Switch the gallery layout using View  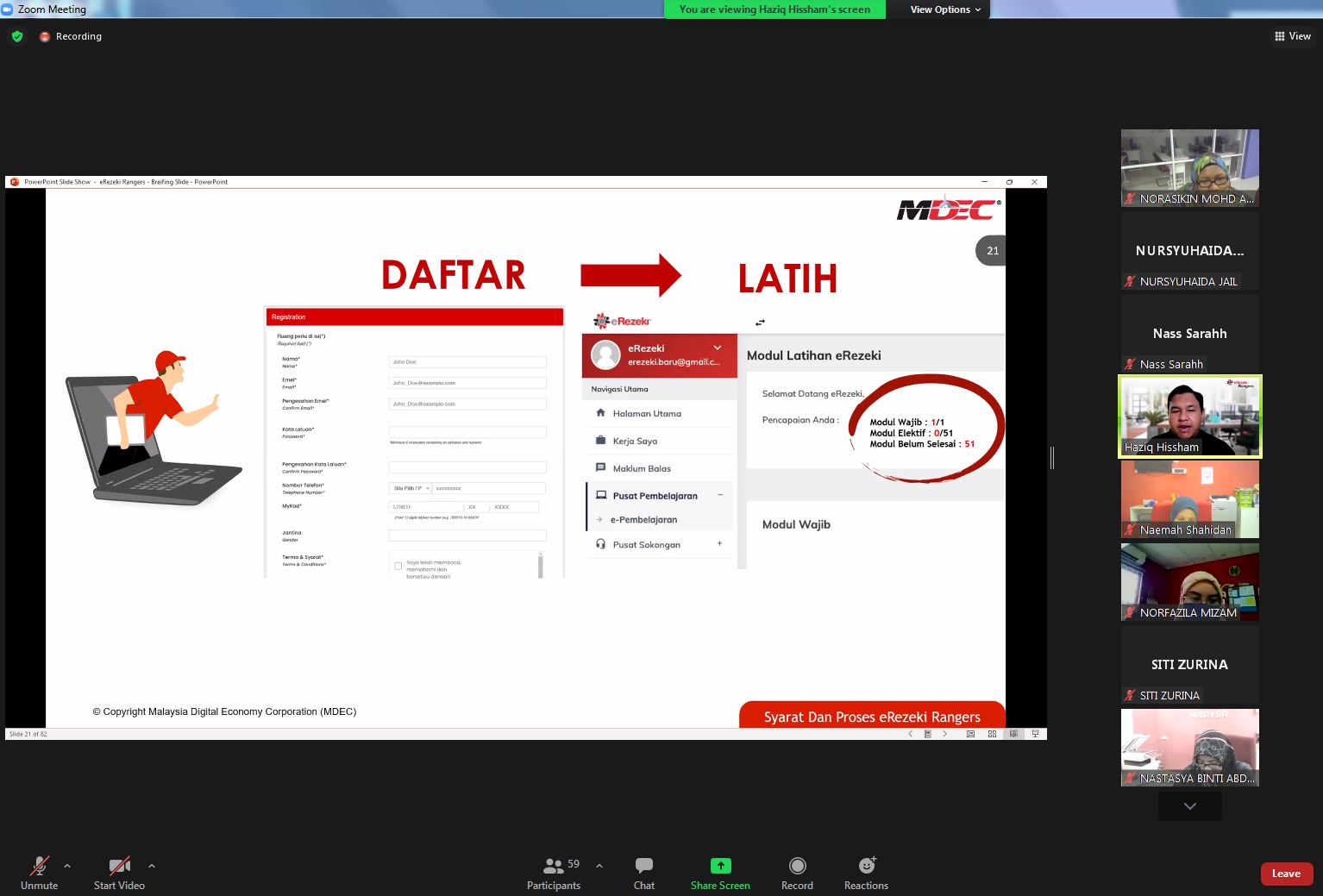[1292, 36]
